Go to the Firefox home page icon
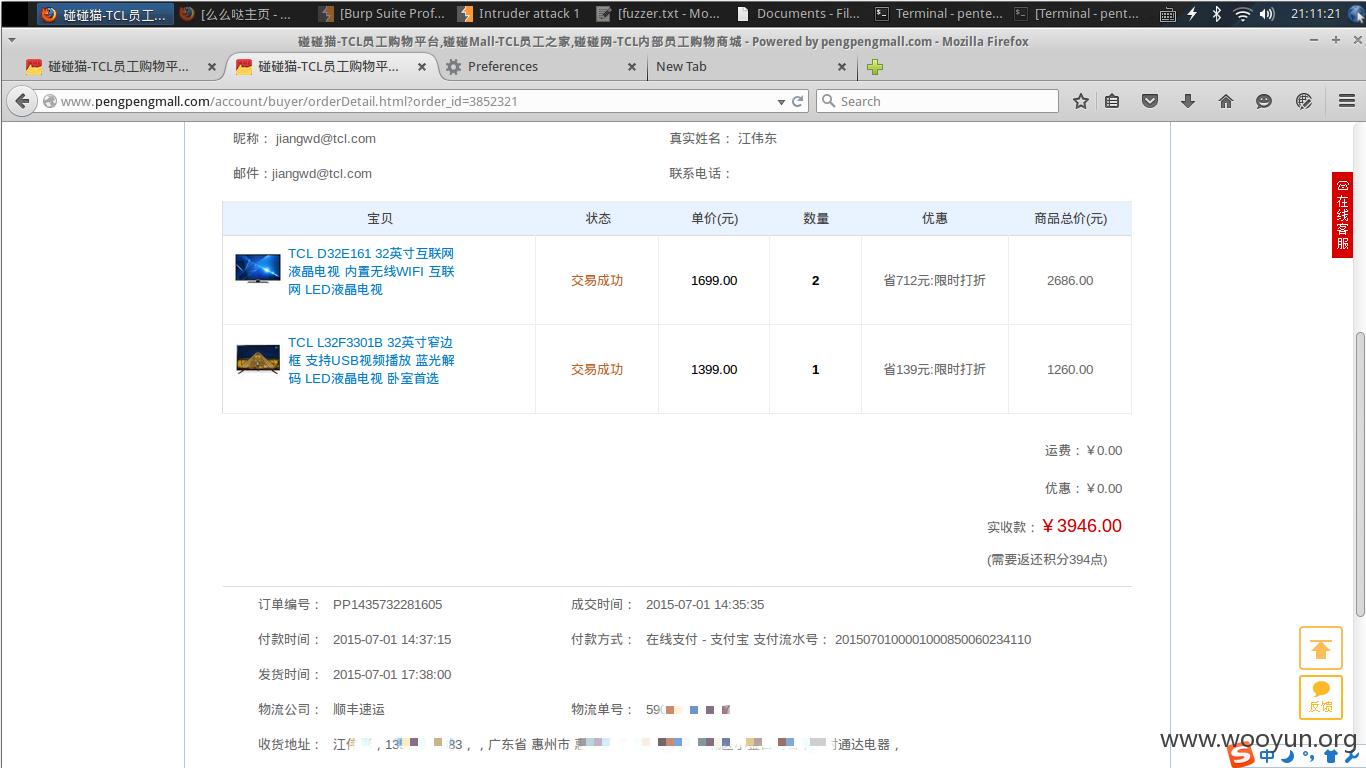Viewport: 1366px width, 768px height. tap(1226, 101)
